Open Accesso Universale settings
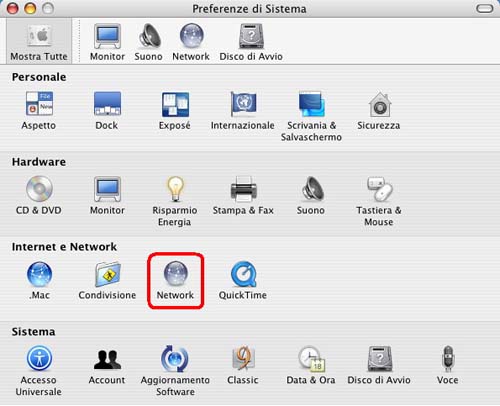The width and height of the screenshot is (500, 406). [39, 371]
